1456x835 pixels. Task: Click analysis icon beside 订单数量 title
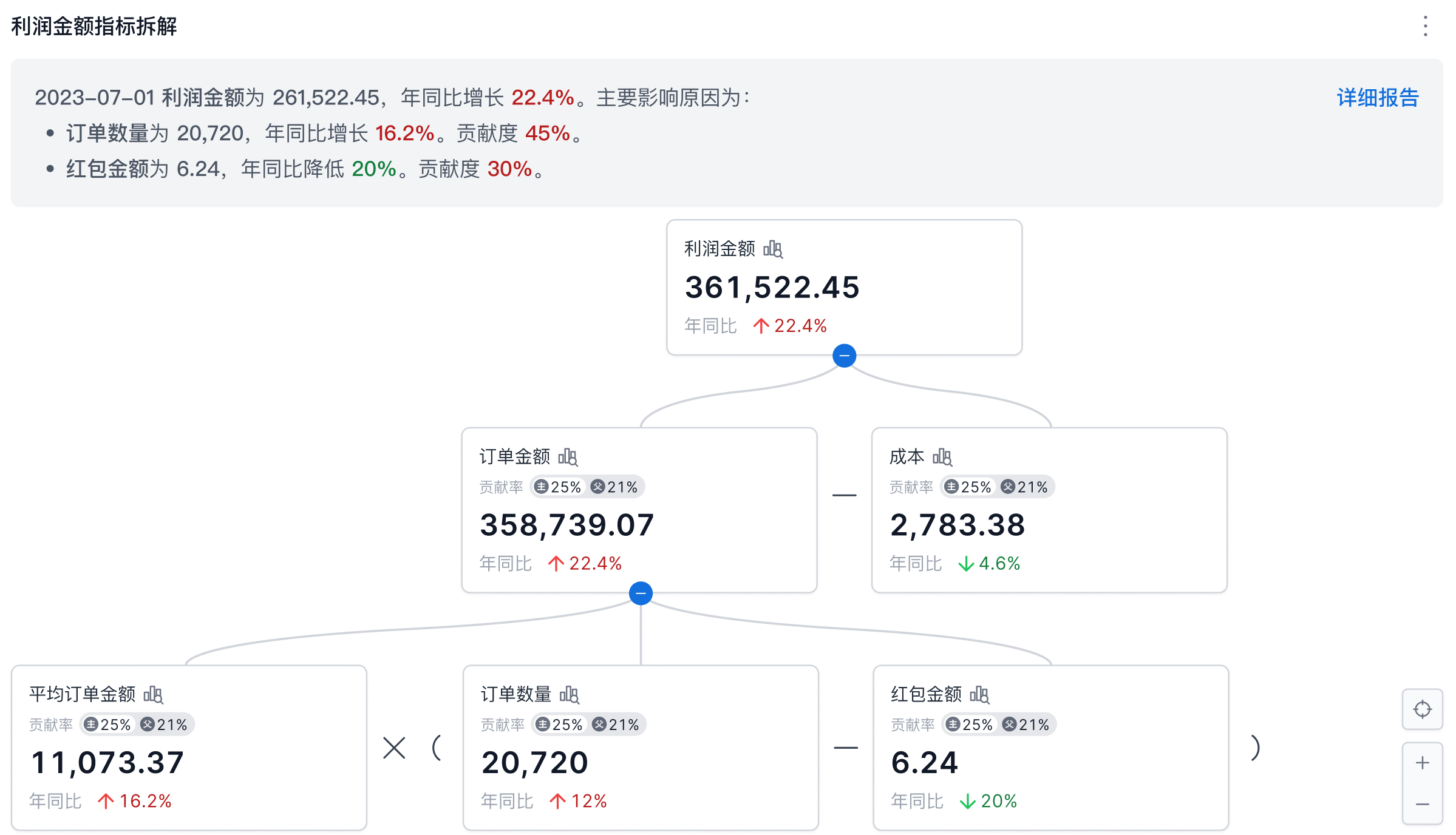click(x=570, y=694)
